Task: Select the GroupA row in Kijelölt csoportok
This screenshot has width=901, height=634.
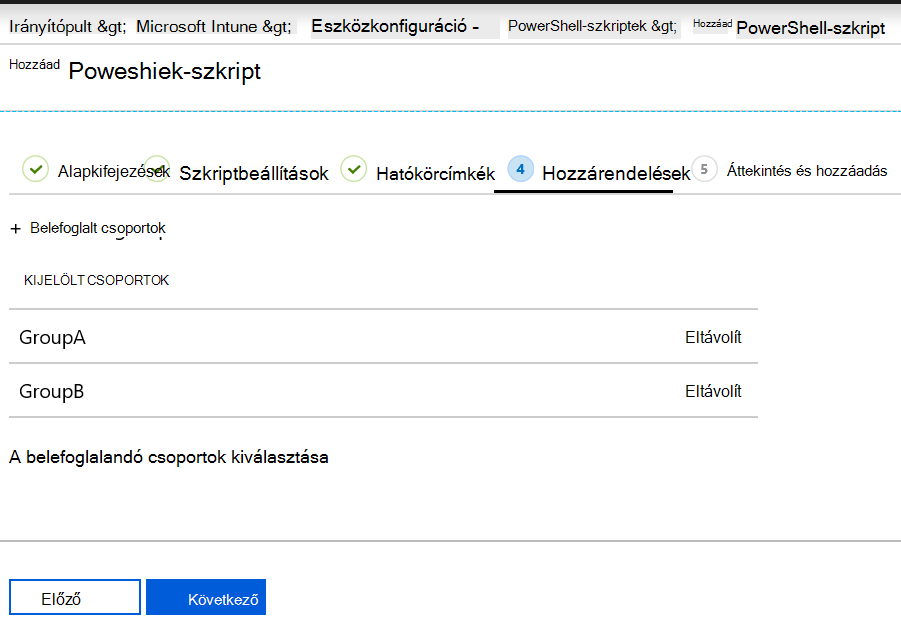Action: tap(51, 337)
